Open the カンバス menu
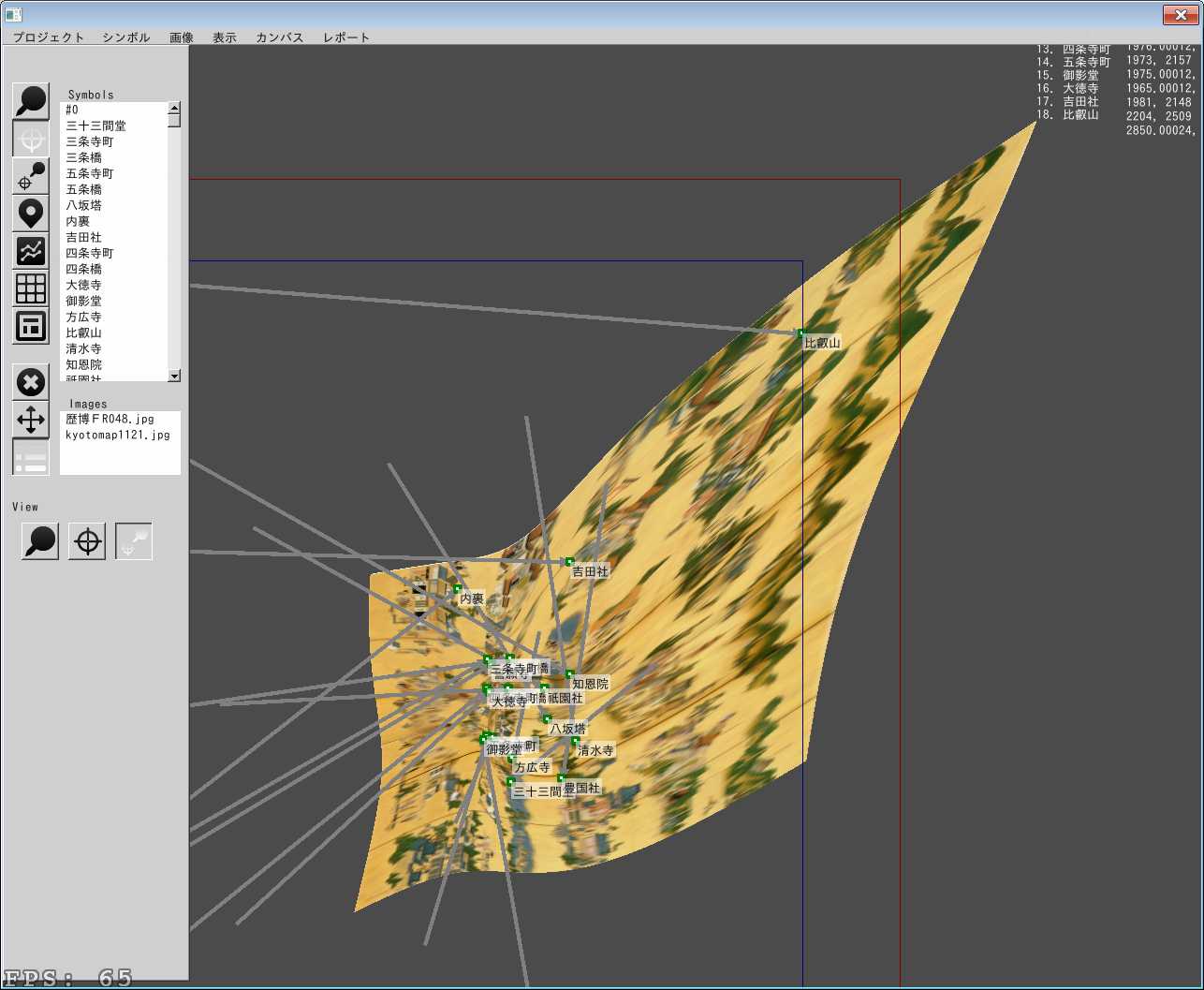 280,37
